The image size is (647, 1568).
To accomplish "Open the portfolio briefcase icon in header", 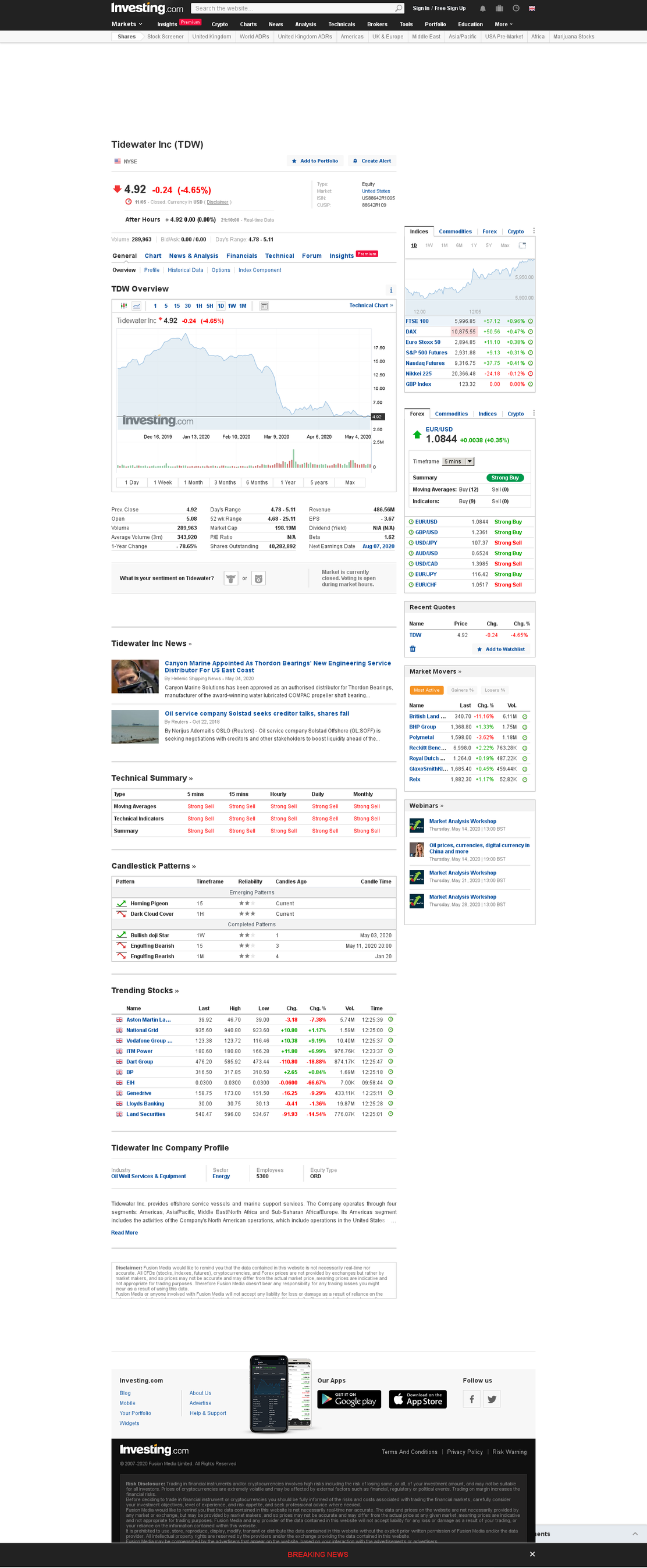I will (x=499, y=9).
